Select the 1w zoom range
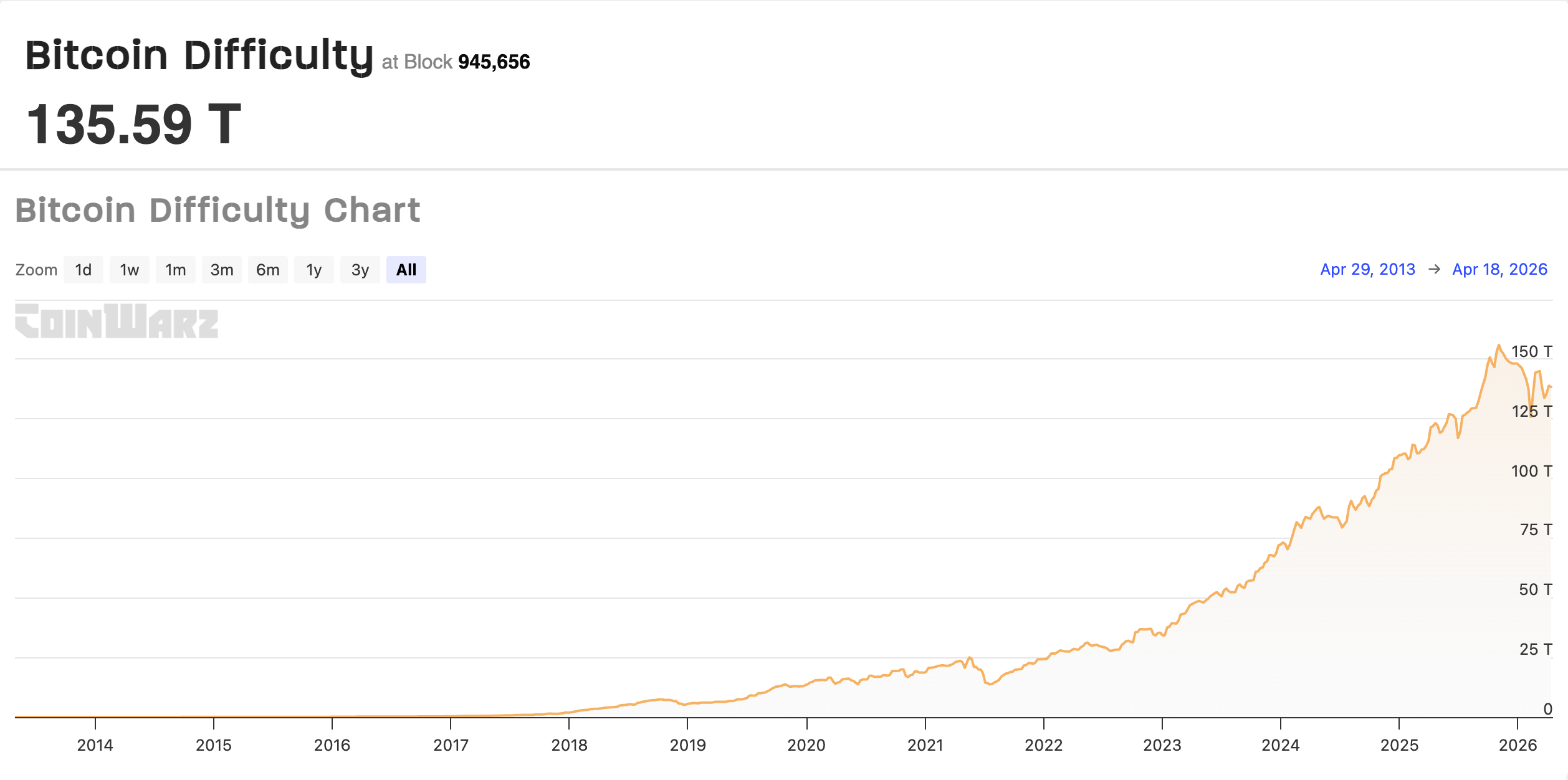The height and width of the screenshot is (780, 1568). pyautogui.click(x=129, y=269)
